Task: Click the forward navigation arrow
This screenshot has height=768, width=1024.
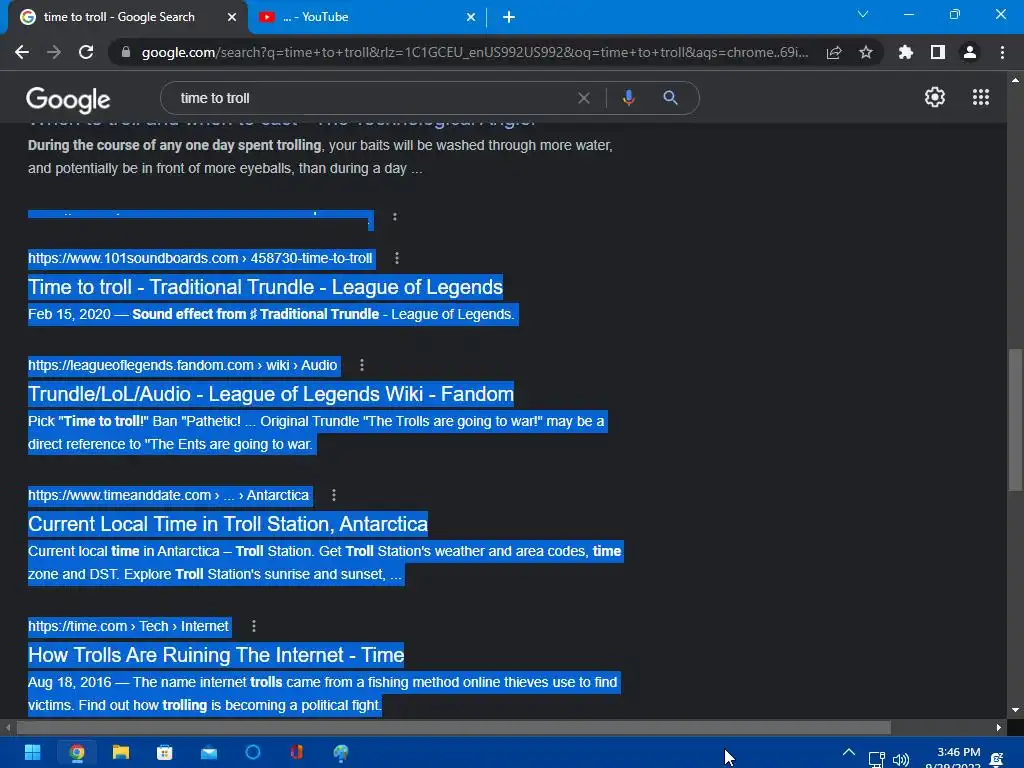Action: 54,52
